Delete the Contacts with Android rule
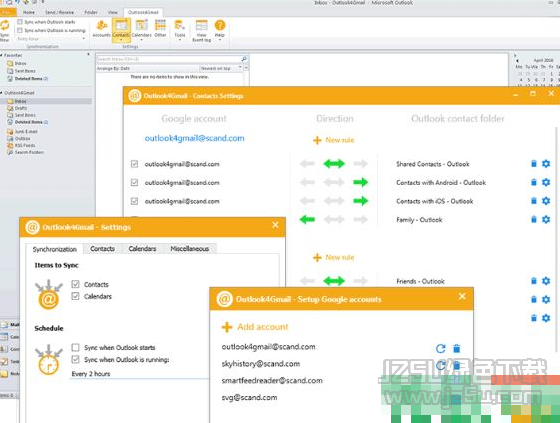The height and width of the screenshot is (423, 560). click(x=534, y=182)
